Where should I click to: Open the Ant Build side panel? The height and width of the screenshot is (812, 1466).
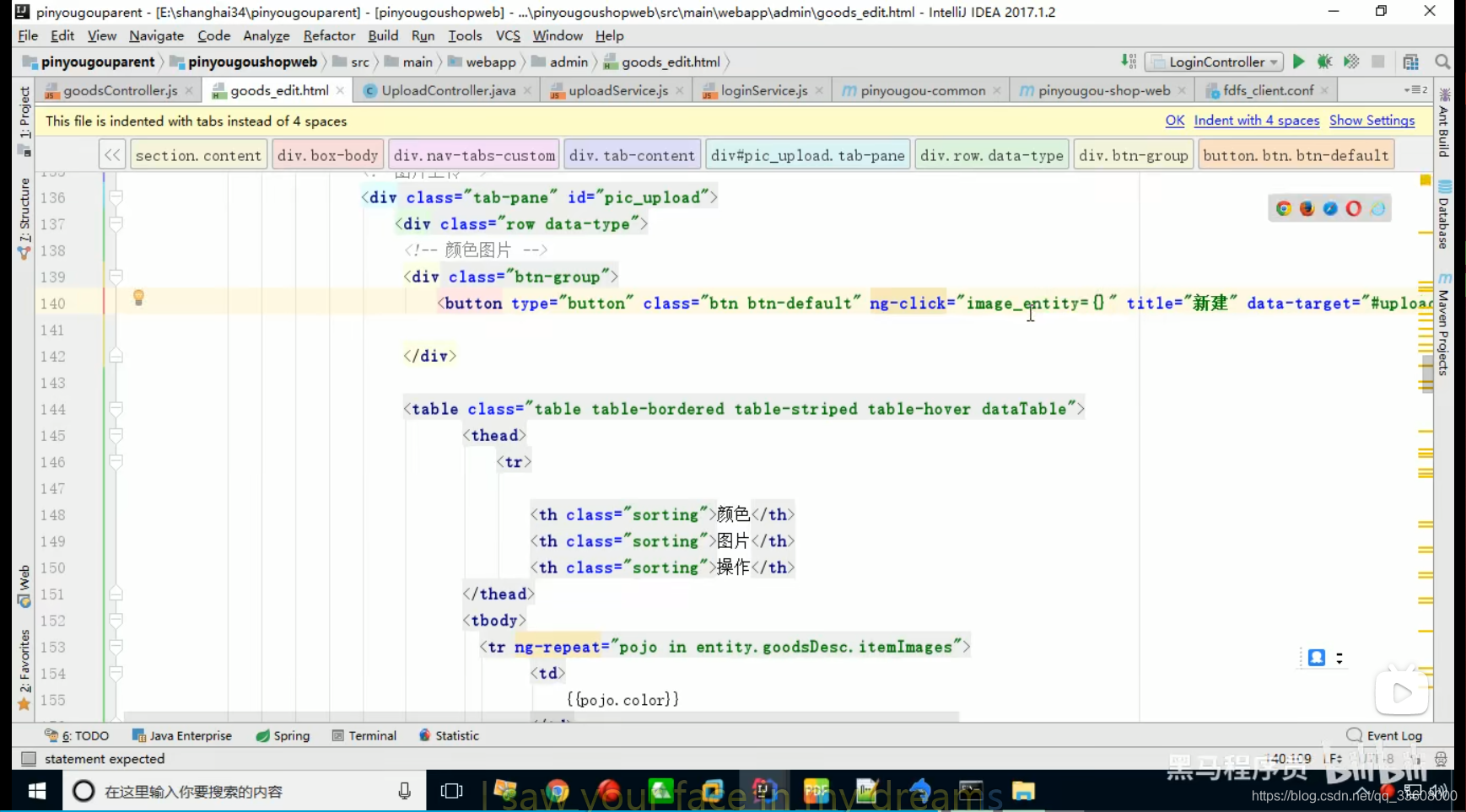[x=1443, y=123]
